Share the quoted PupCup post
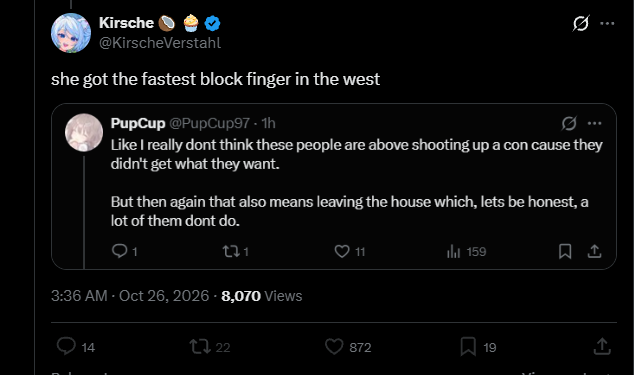The height and width of the screenshot is (375, 634). (594, 251)
